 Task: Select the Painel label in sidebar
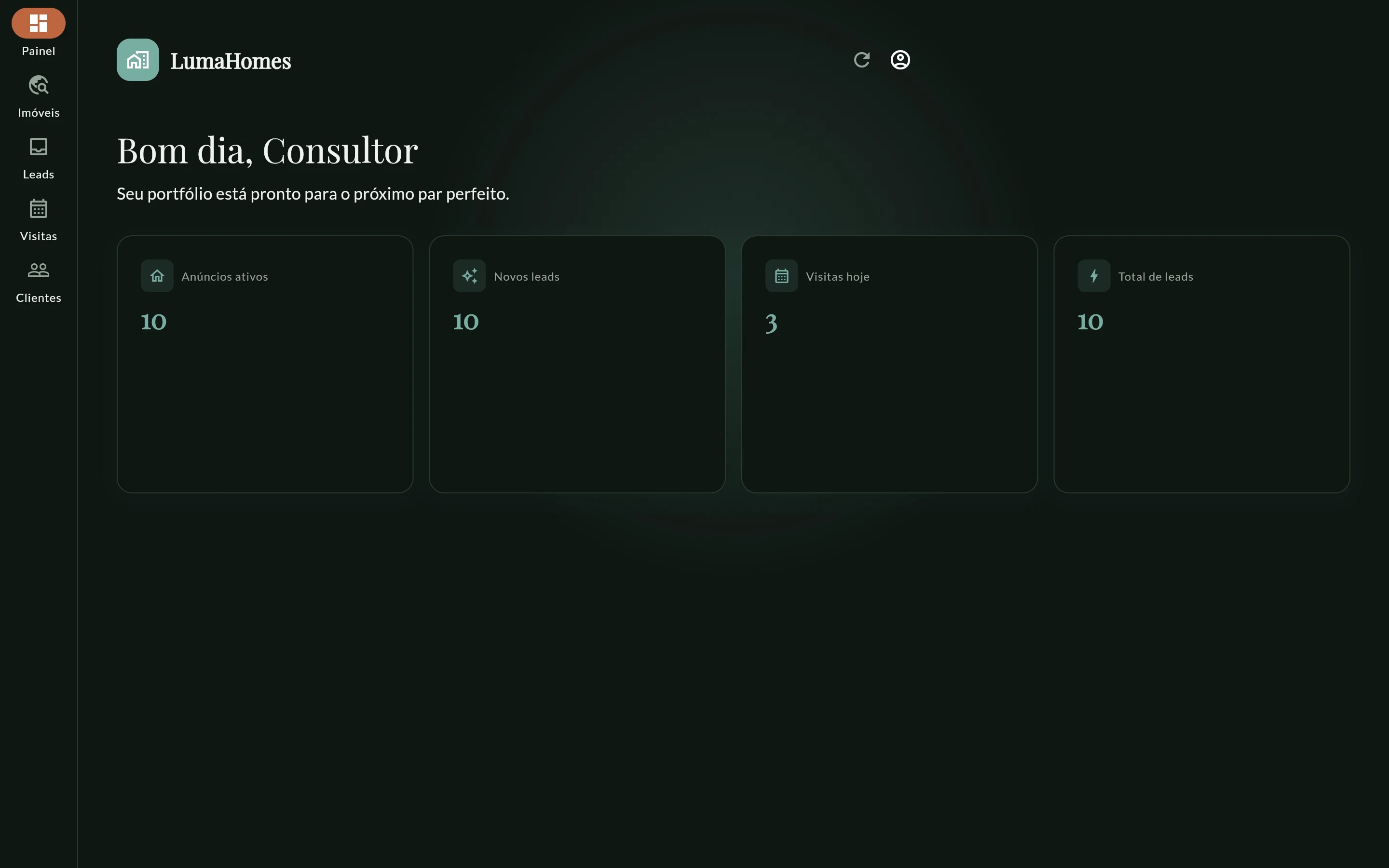coord(39,51)
